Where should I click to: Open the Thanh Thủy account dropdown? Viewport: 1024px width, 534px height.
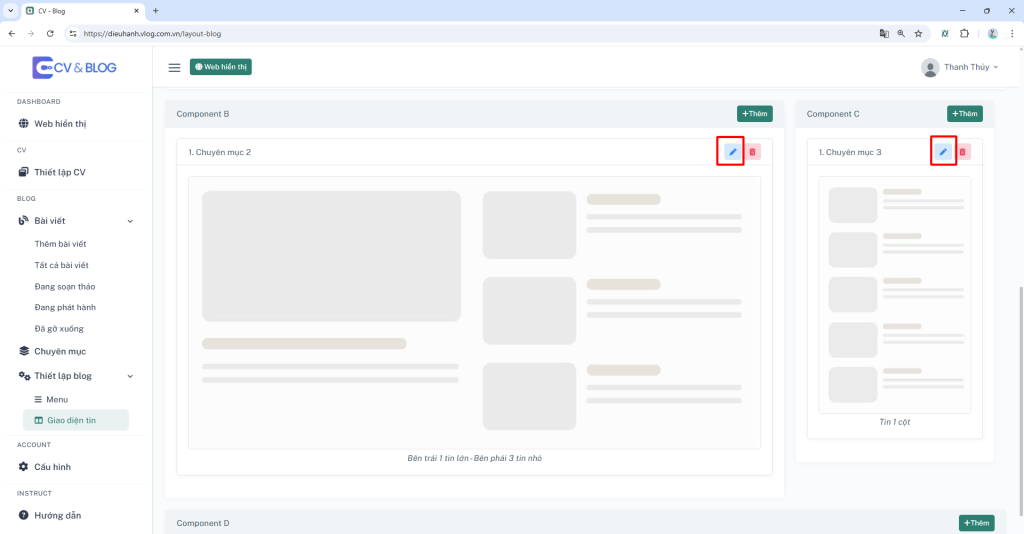pos(970,67)
